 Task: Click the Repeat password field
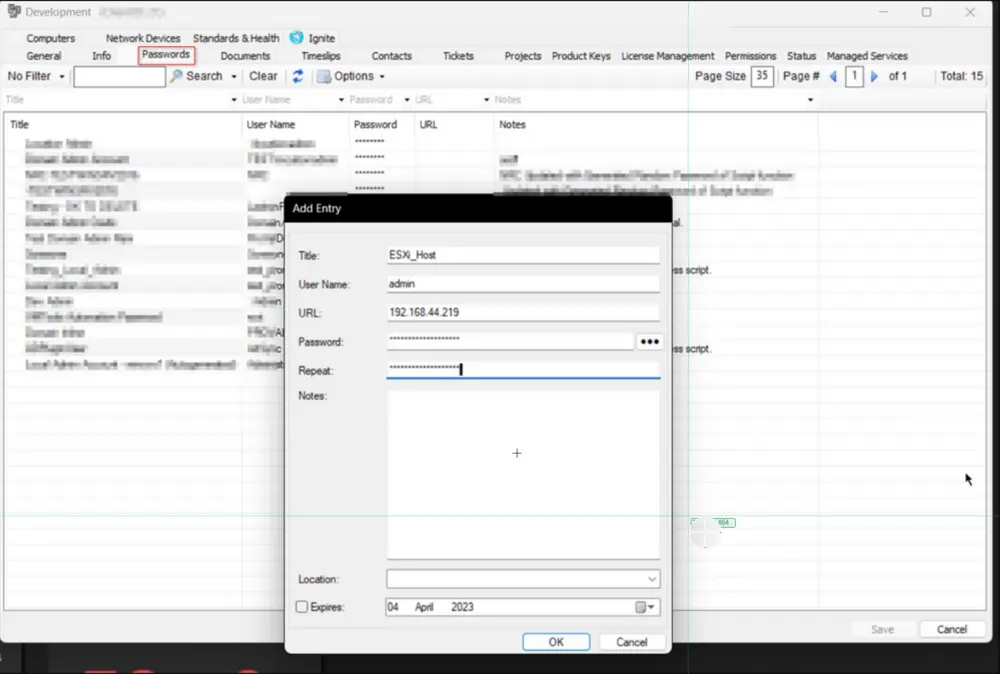click(523, 370)
